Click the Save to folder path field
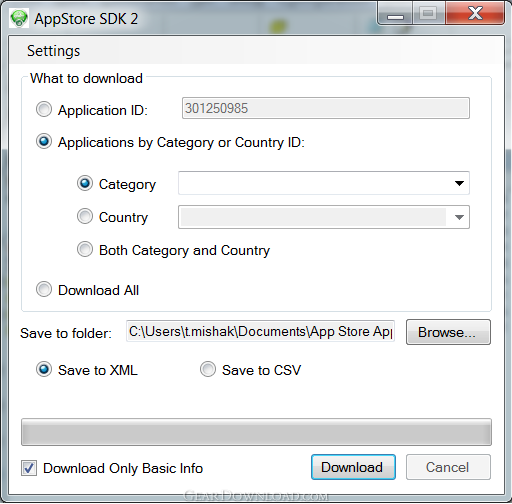Screen dimensions: 512x504 [x=260, y=331]
